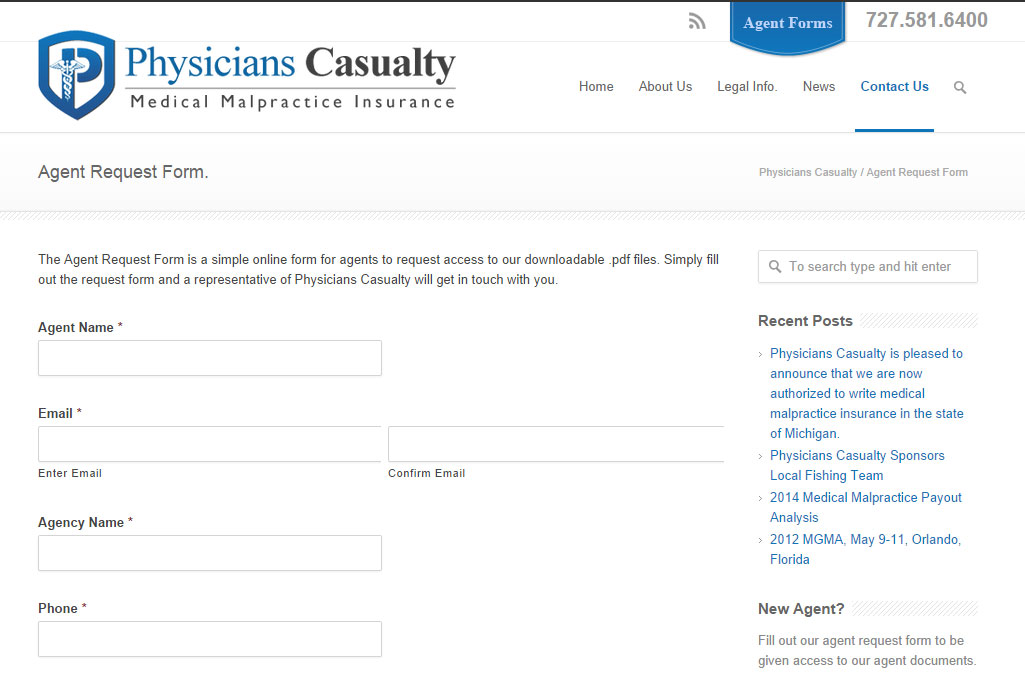This screenshot has width=1025, height=682.
Task: Follow the Physicians Casualty breadcrumb link
Action: pyautogui.click(x=808, y=172)
